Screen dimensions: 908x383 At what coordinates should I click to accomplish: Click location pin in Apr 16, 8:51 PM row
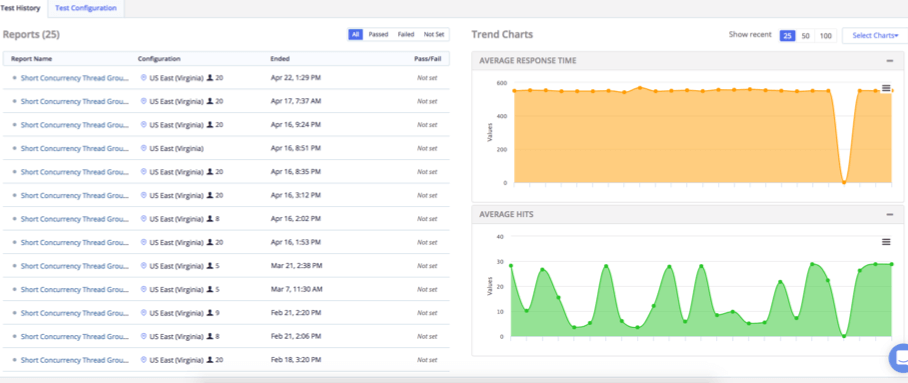tap(144, 148)
